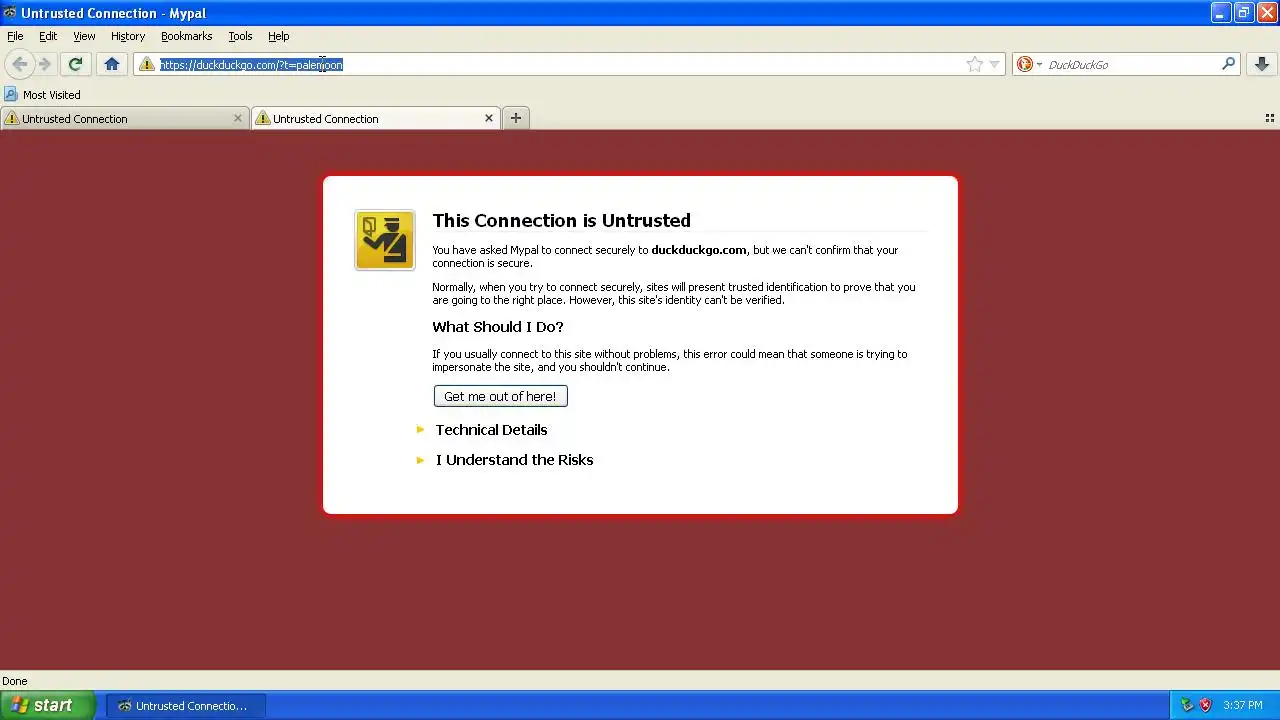Click the 'This Connection is Untrusted' heading
The width and height of the screenshot is (1280, 720).
(561, 220)
